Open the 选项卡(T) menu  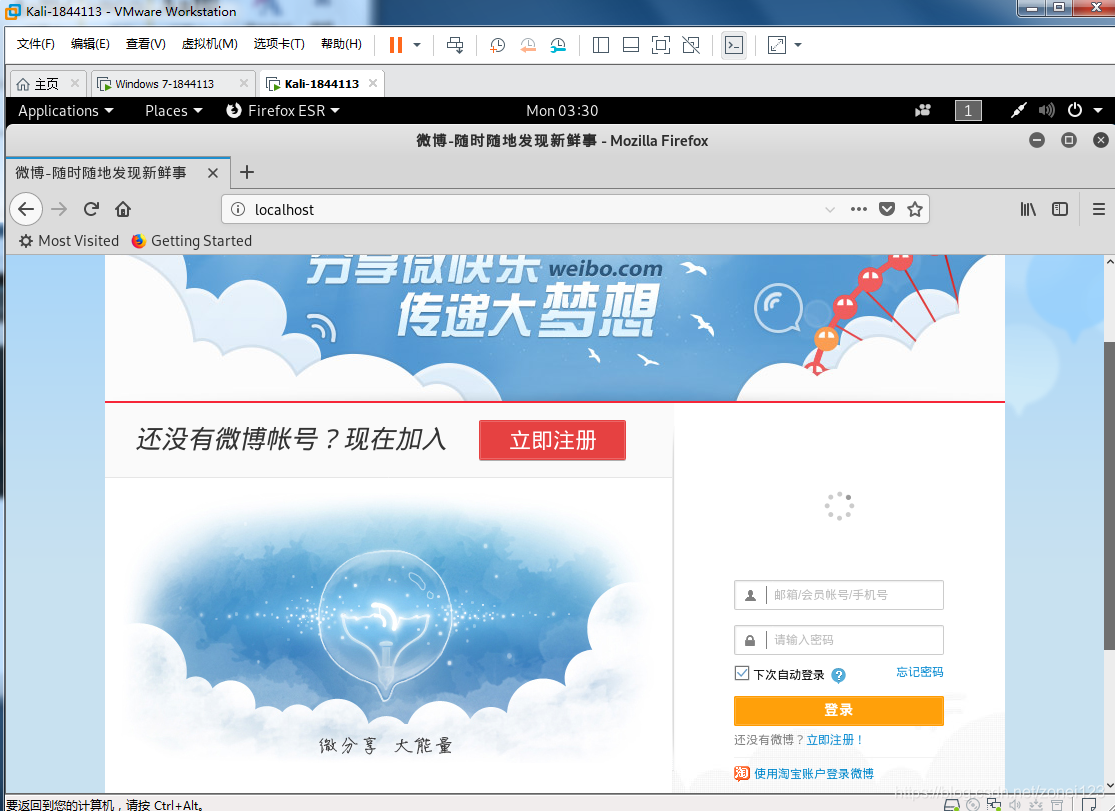(279, 44)
